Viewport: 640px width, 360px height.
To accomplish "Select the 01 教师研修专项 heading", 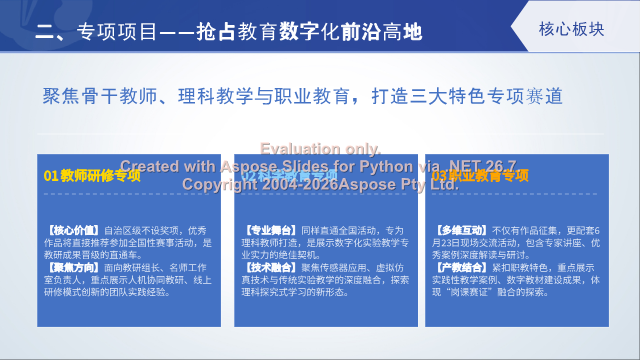I will tap(92, 176).
